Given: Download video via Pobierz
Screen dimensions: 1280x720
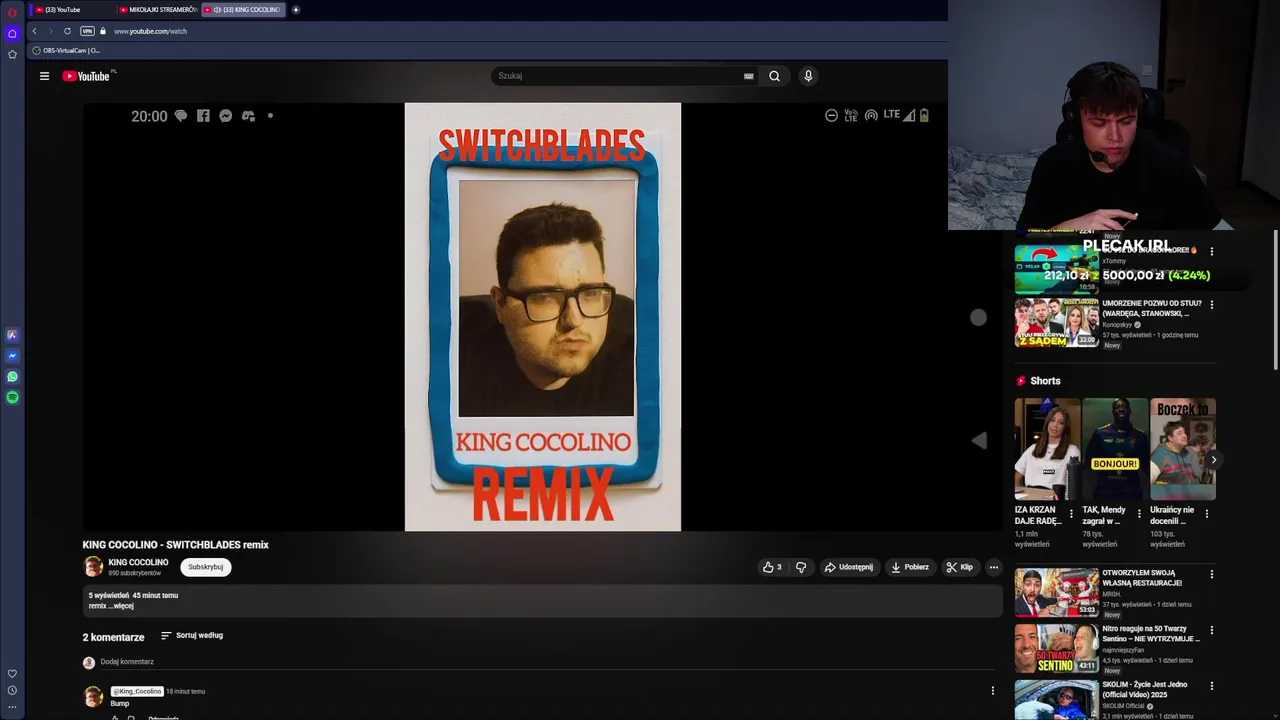Looking at the screenshot, I should 910,567.
